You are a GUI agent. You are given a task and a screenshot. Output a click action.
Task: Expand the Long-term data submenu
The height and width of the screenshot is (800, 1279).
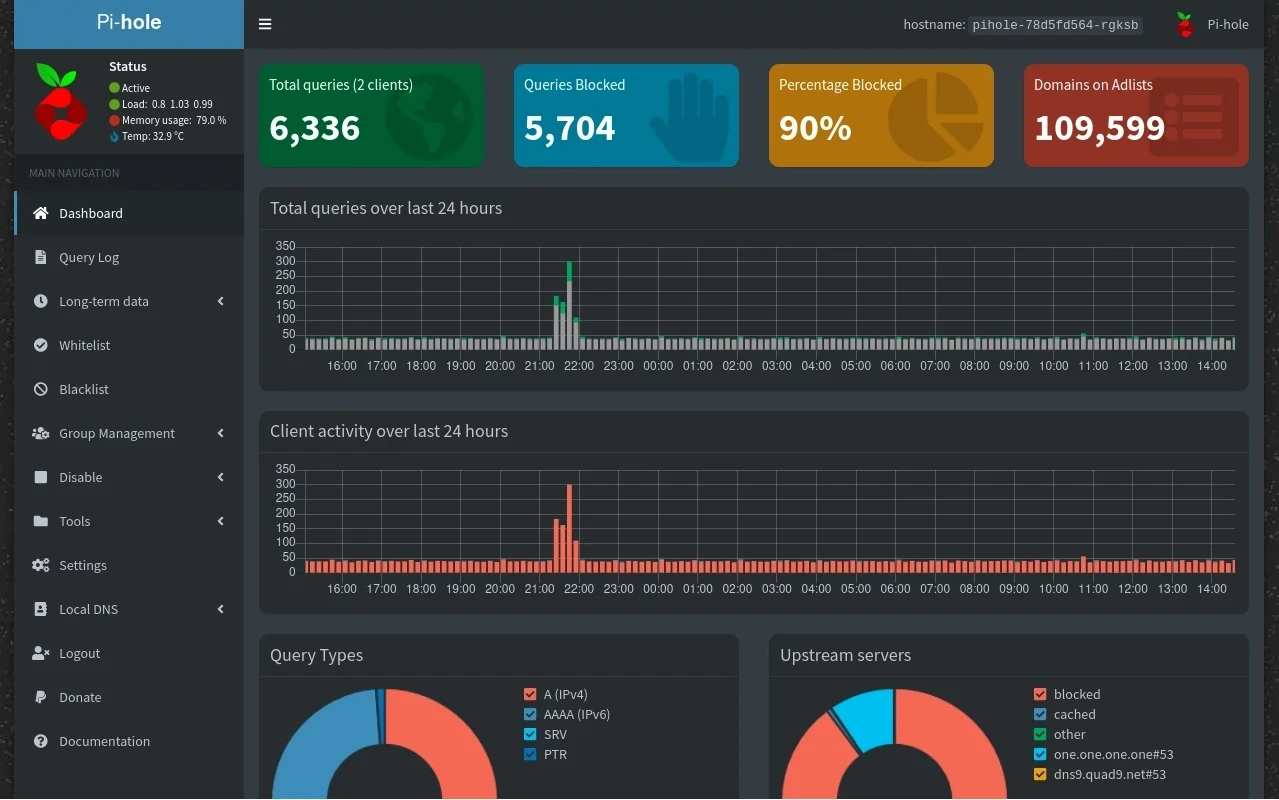click(103, 301)
